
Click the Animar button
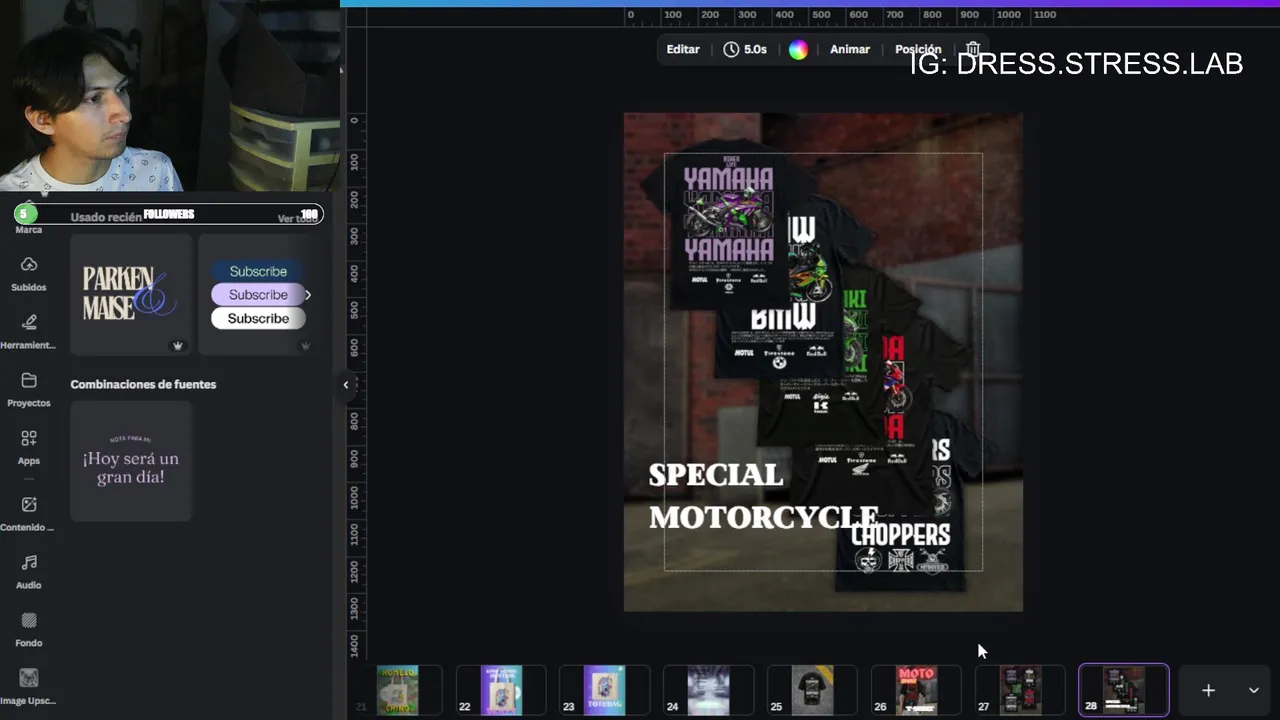coord(850,49)
